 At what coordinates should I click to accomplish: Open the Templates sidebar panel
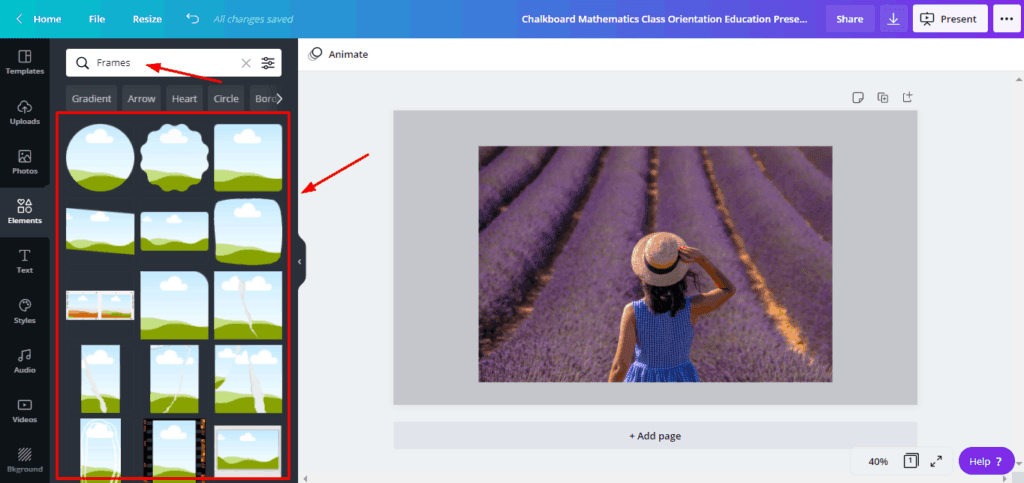[24, 62]
